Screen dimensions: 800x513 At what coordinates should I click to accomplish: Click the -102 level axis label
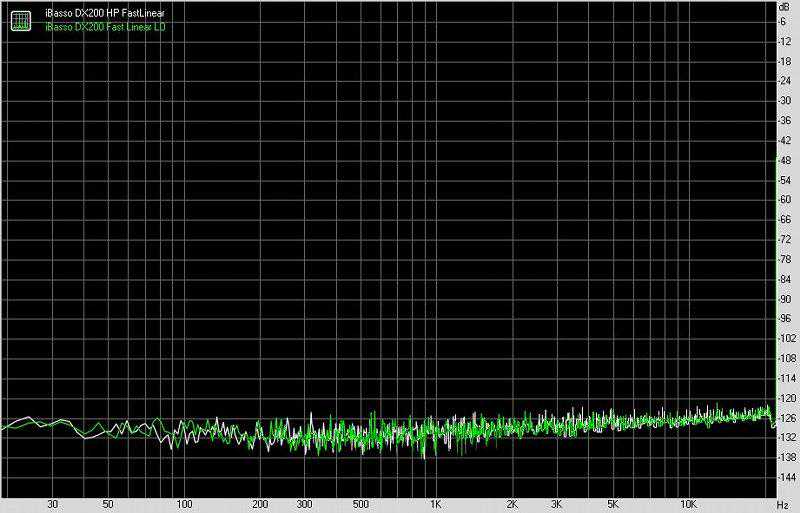click(x=785, y=338)
